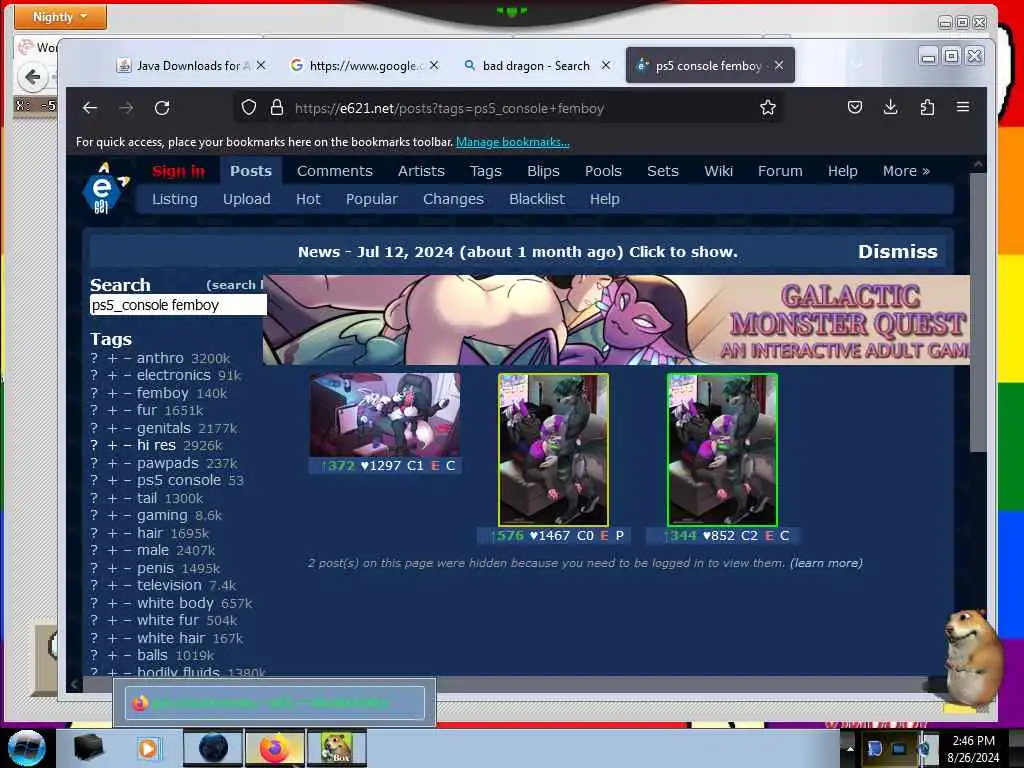
Task: Close the bad dragon Search tab
Action: 605,65
